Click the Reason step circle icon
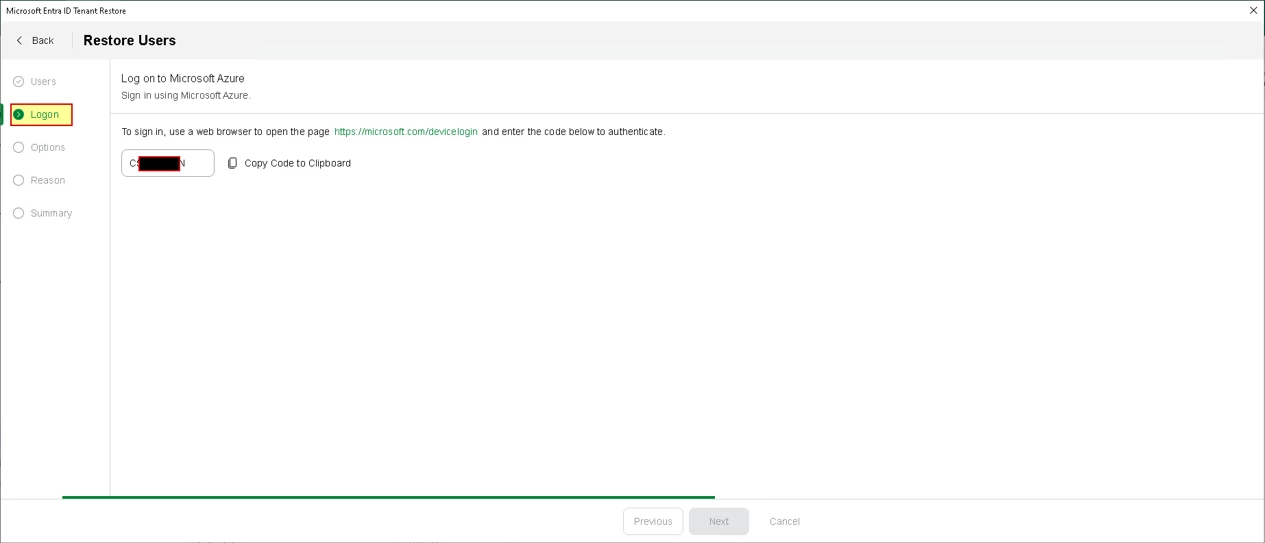 [x=18, y=181]
